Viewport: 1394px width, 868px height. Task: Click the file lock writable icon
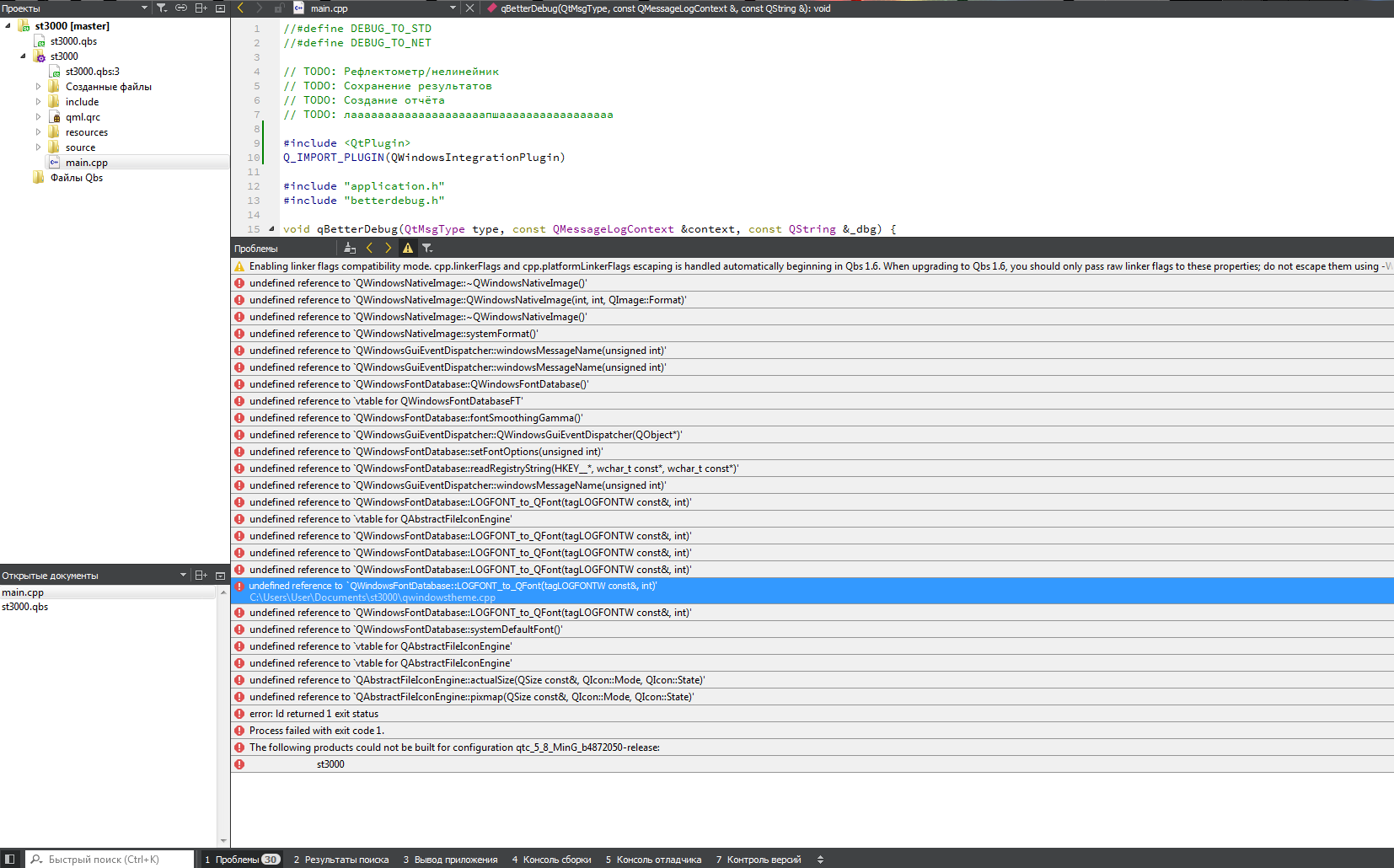click(x=278, y=8)
